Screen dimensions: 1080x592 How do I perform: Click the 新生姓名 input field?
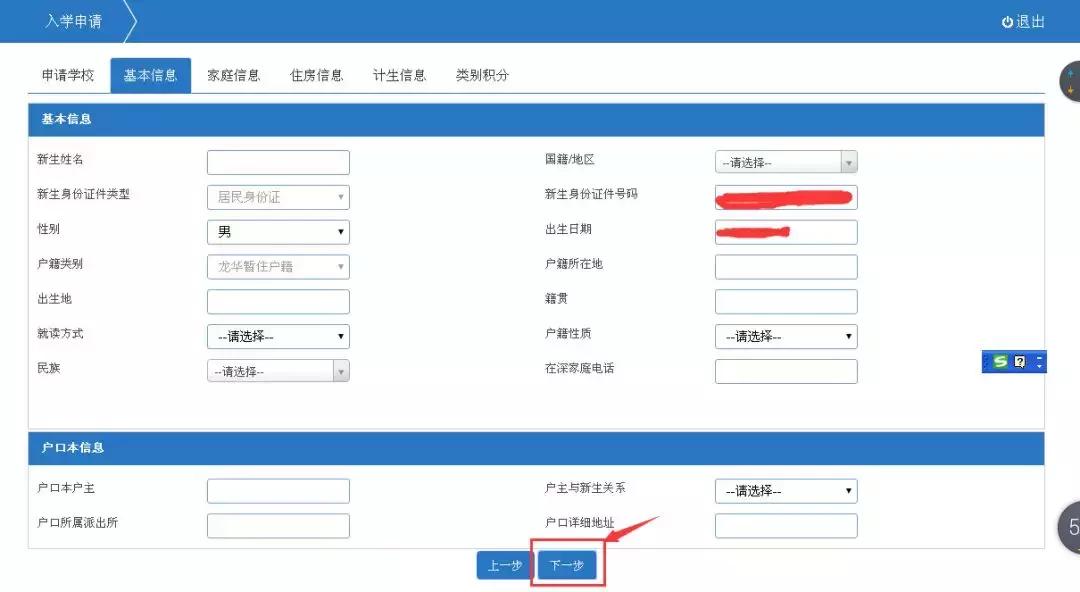(277, 161)
